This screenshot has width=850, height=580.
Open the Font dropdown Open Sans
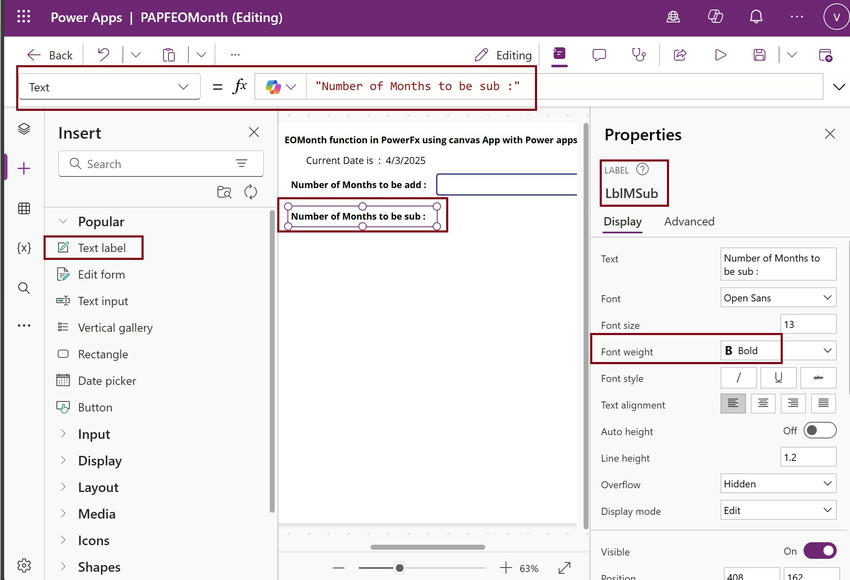click(x=778, y=298)
